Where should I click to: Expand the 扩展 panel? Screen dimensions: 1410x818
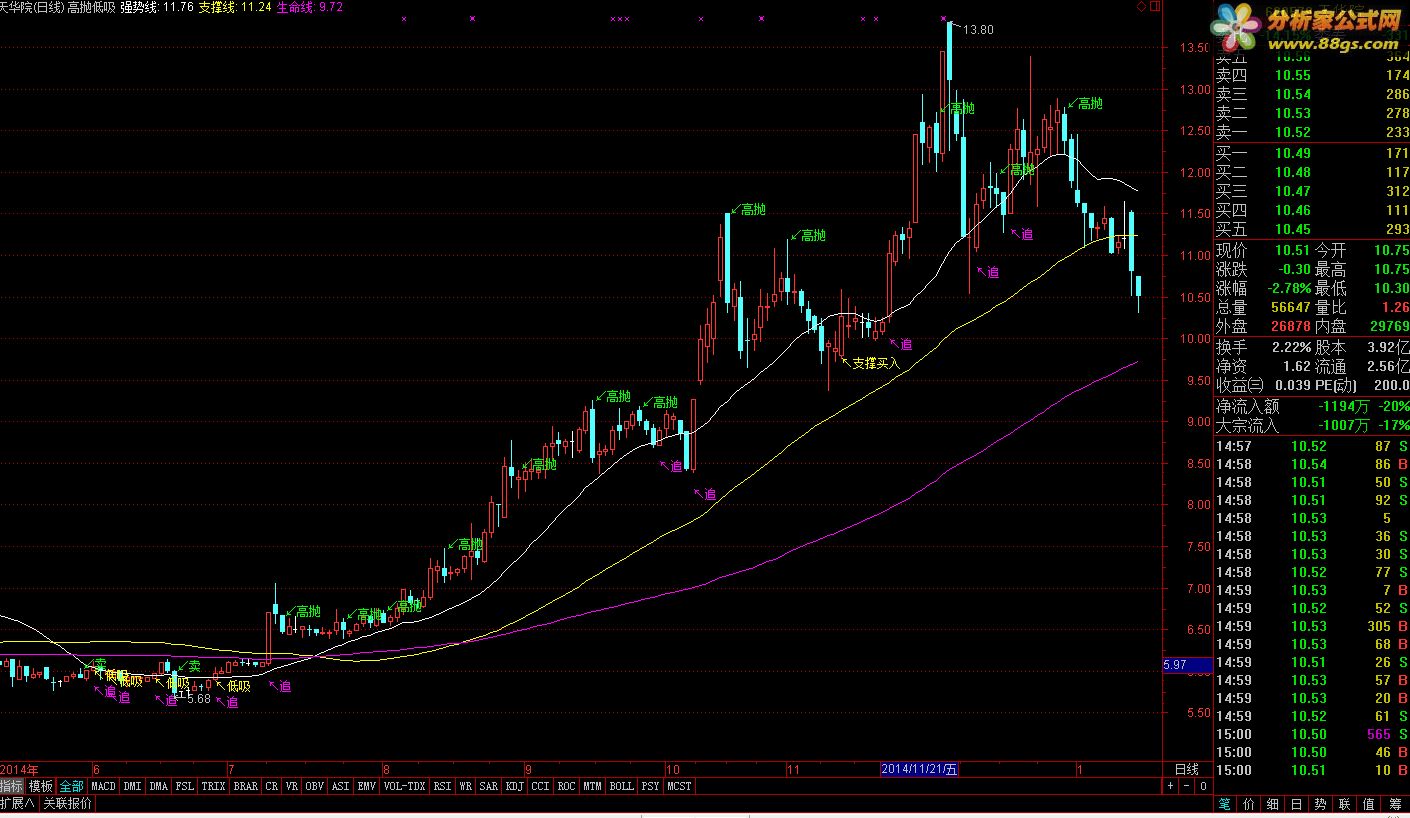[18, 803]
